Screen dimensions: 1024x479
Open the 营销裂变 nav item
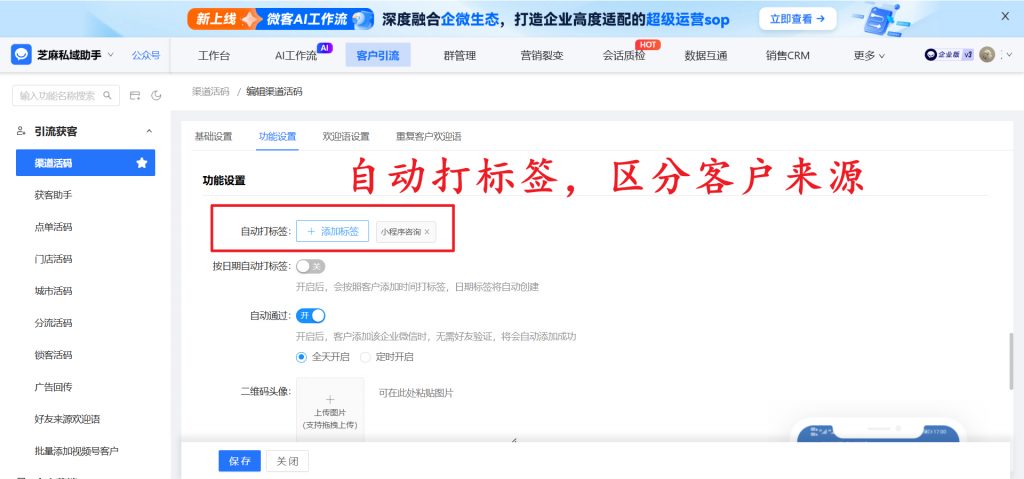coord(541,56)
